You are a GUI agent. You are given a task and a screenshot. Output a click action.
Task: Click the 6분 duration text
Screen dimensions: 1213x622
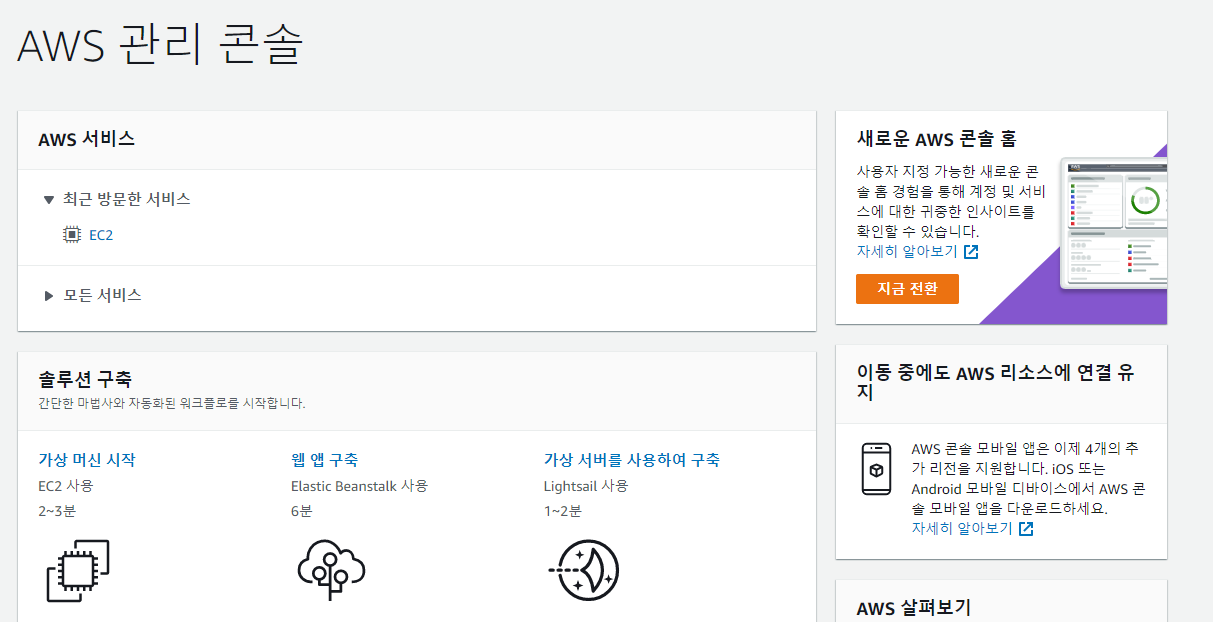(x=302, y=511)
